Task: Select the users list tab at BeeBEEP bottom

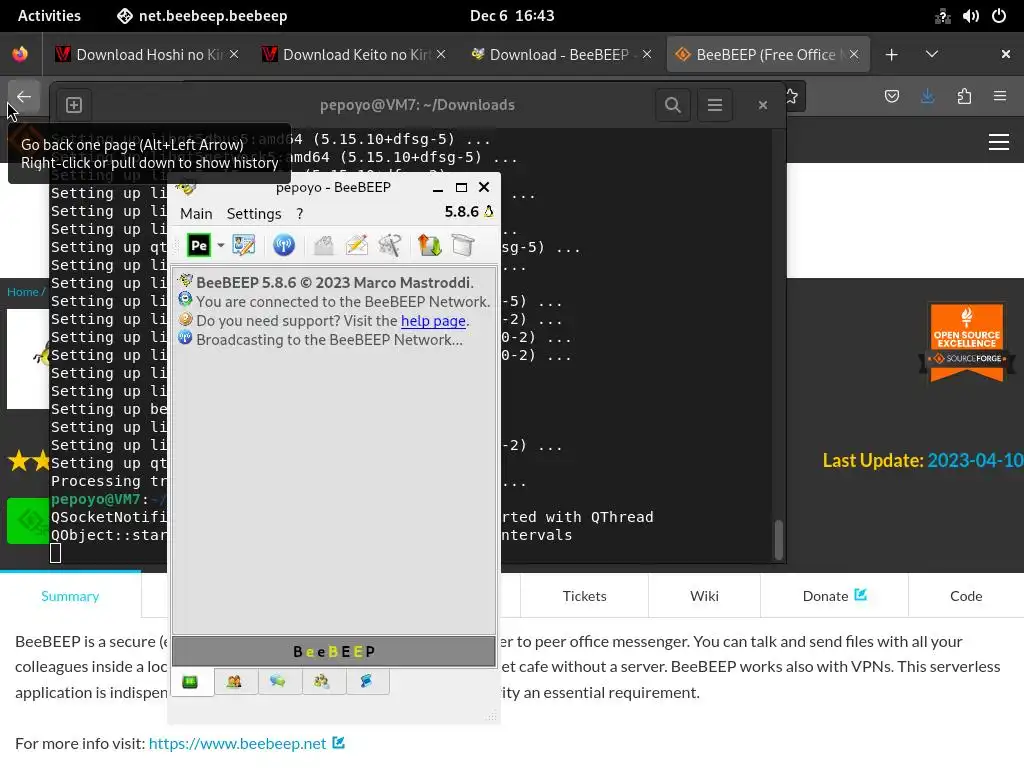Action: point(234,682)
